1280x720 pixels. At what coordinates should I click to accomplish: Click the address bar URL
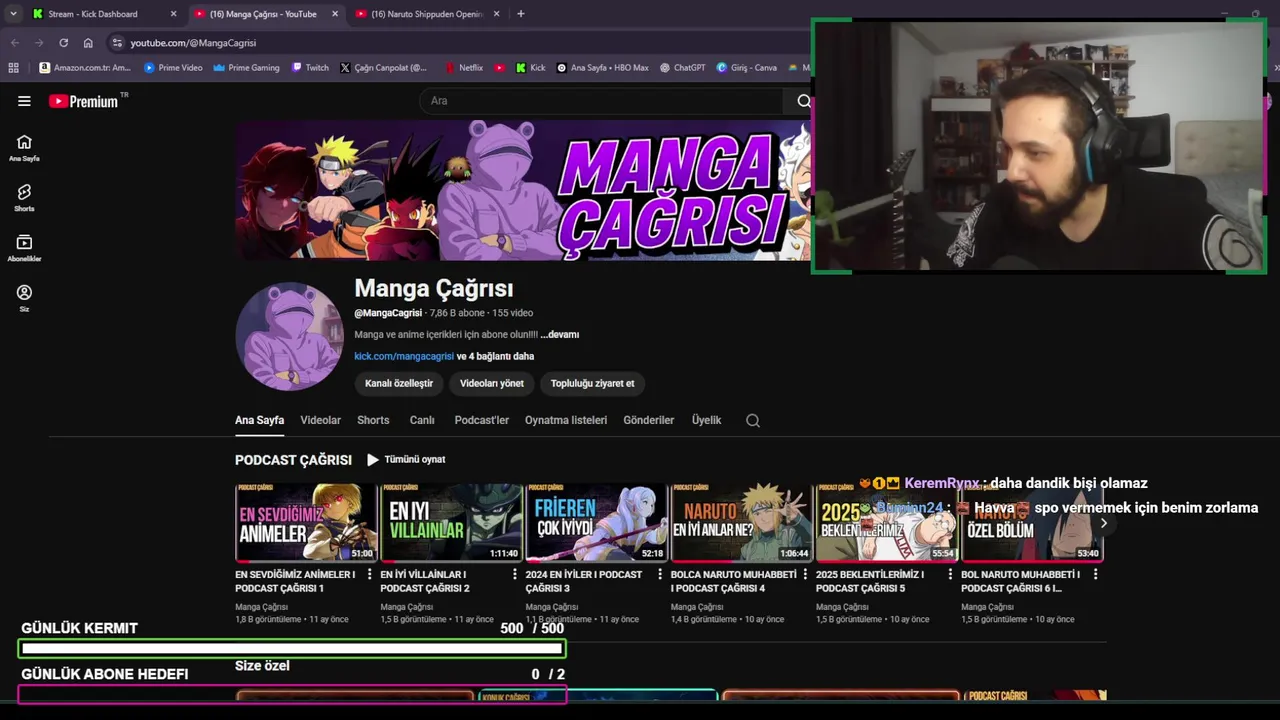click(x=193, y=43)
